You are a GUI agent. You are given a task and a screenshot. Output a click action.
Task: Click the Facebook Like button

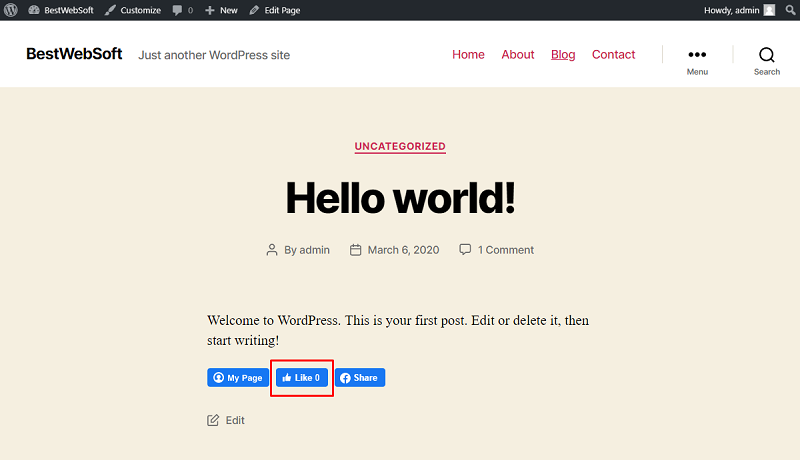pyautogui.click(x=302, y=377)
